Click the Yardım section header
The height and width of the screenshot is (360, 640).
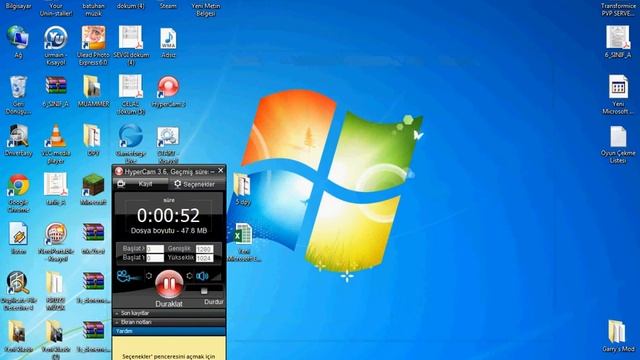(169, 331)
